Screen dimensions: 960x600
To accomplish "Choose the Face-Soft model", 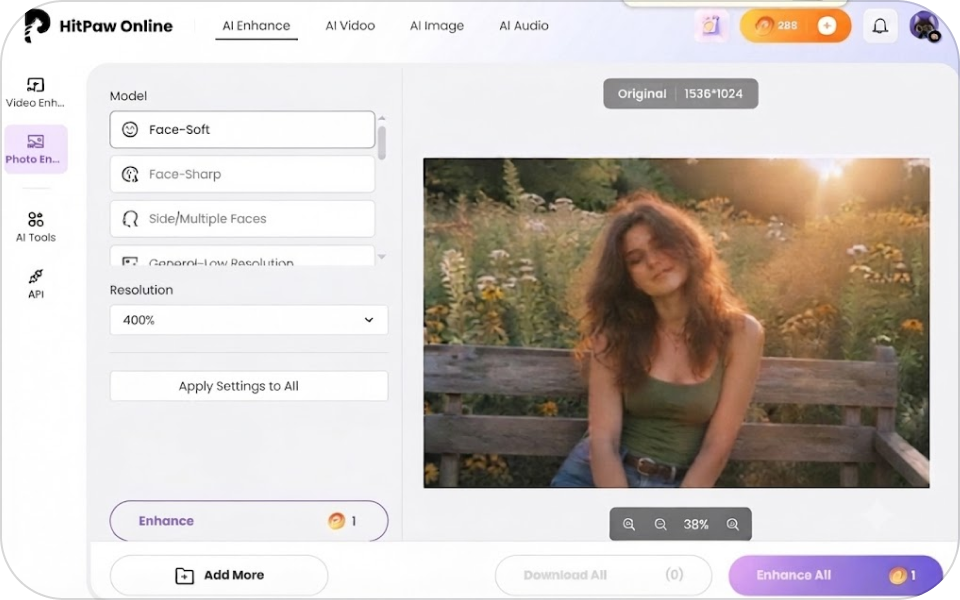I will tap(242, 129).
